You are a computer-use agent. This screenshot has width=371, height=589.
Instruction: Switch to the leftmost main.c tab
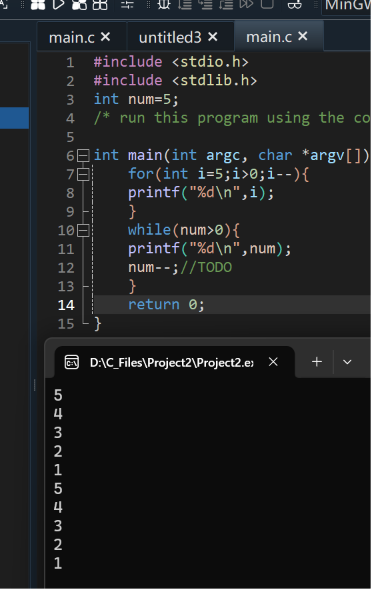click(72, 38)
